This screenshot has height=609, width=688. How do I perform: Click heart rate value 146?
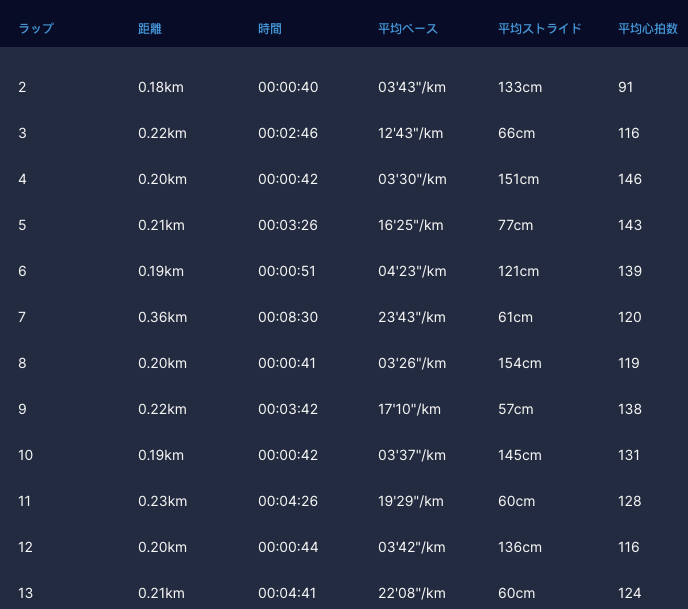[x=630, y=179]
